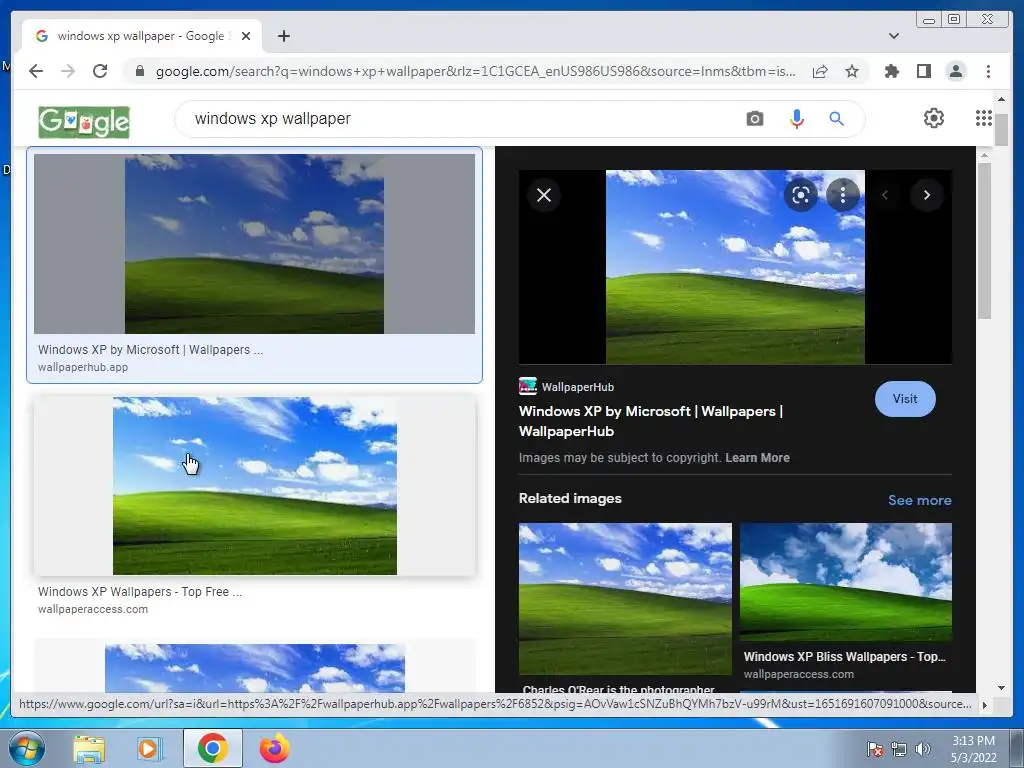Screen dimensions: 1024x768
Task: Open the Learn More copyright link
Action: point(757,458)
